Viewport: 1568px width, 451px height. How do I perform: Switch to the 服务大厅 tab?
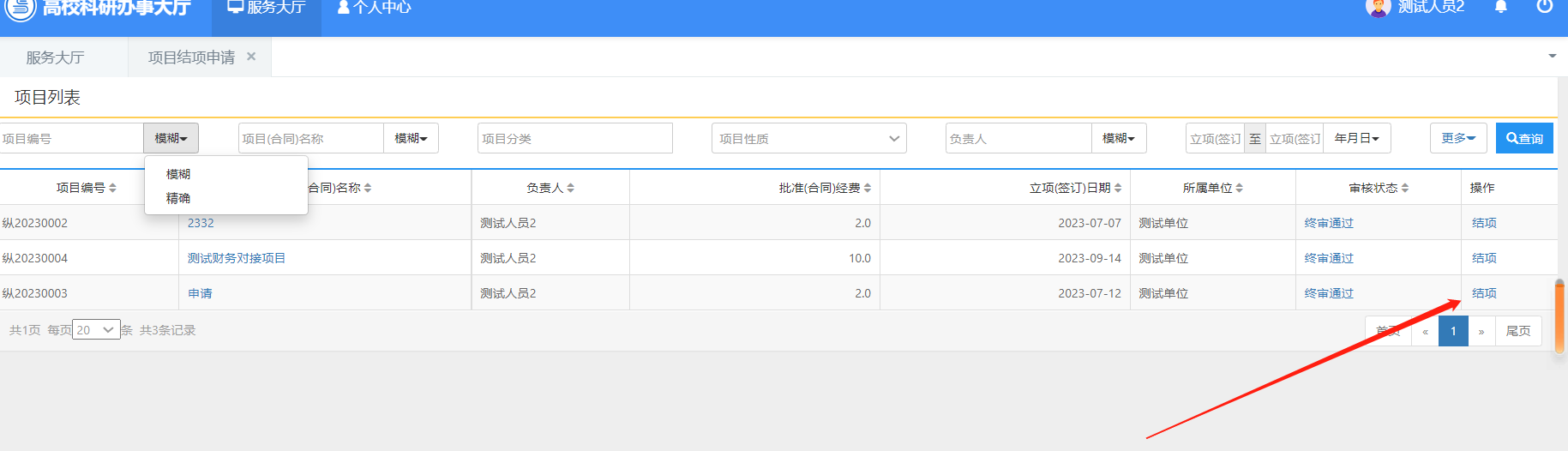[x=55, y=57]
